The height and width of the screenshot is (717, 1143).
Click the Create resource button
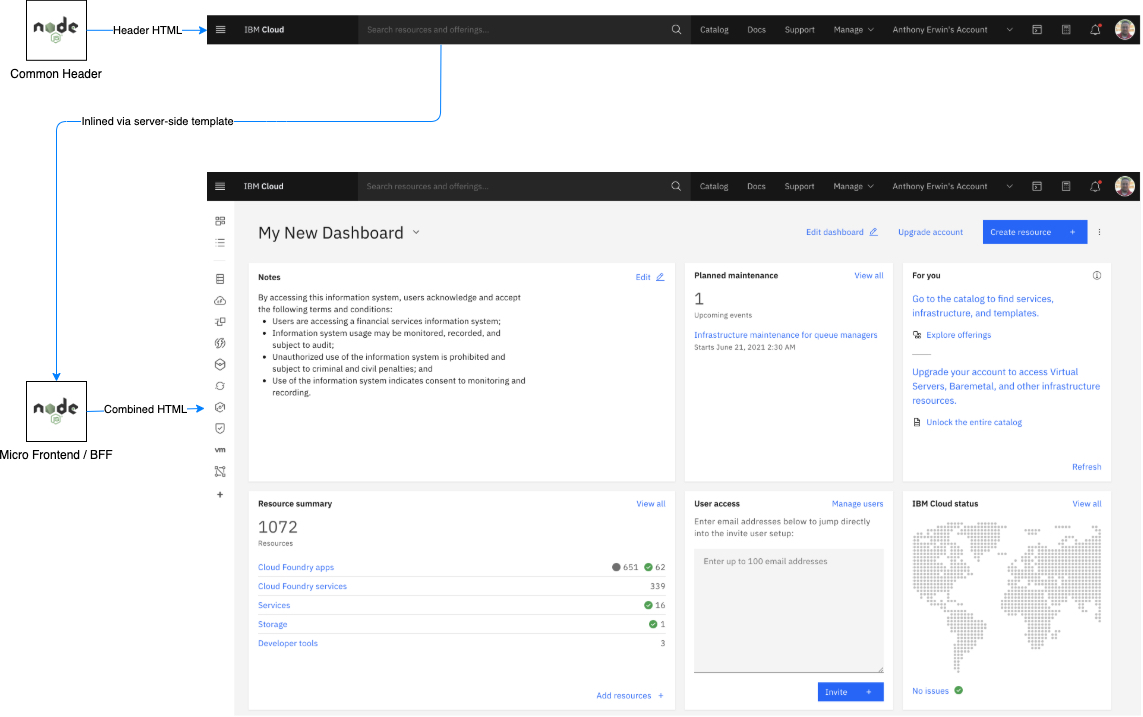[x=1033, y=231]
